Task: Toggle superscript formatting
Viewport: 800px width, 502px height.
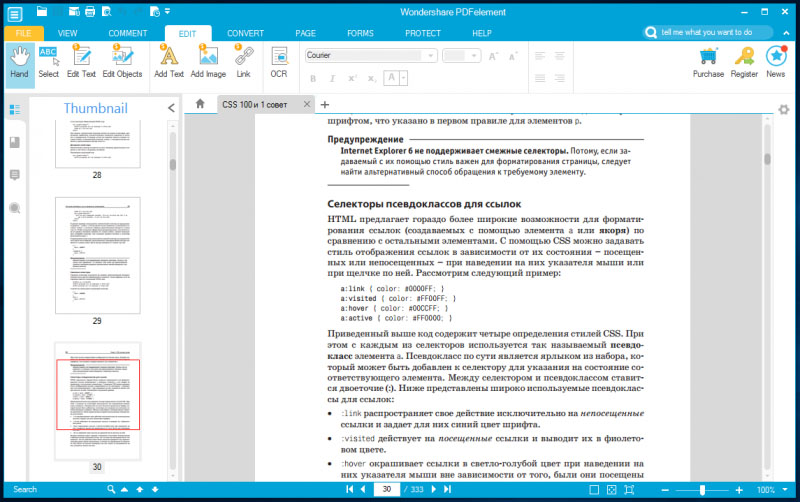Action: point(352,79)
